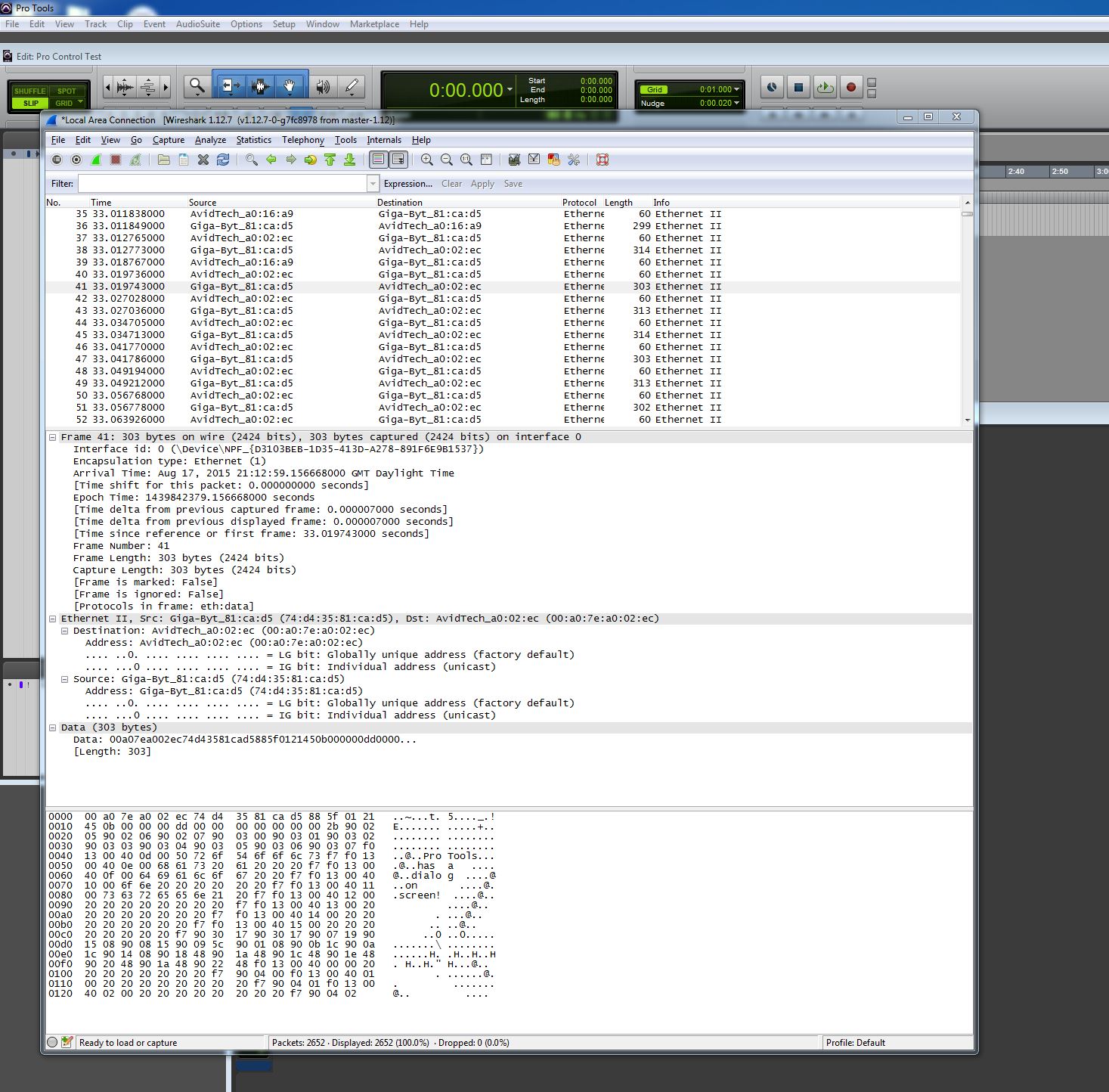Click resize all columns icon

pos(486,160)
